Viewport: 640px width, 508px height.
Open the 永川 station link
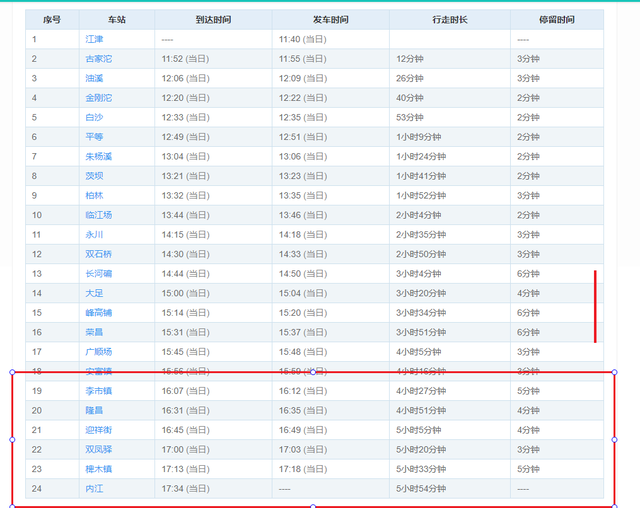pos(94,235)
